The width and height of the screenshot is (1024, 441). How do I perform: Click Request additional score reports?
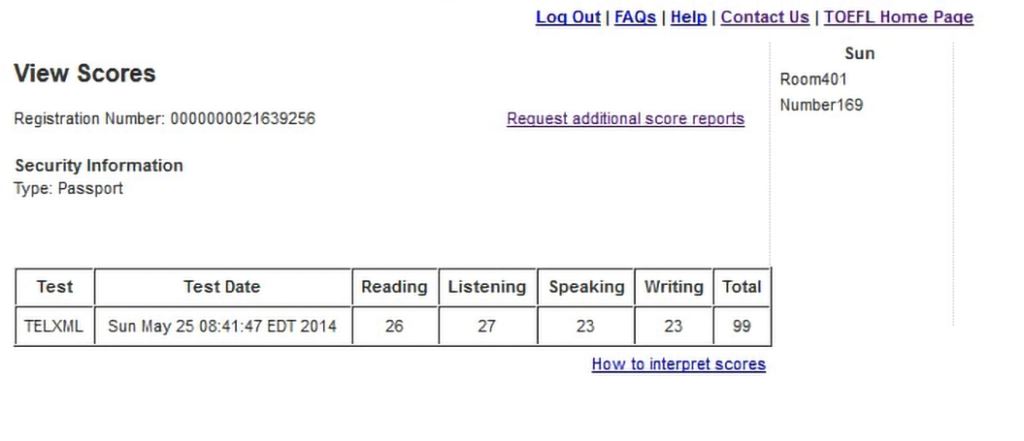pos(625,119)
